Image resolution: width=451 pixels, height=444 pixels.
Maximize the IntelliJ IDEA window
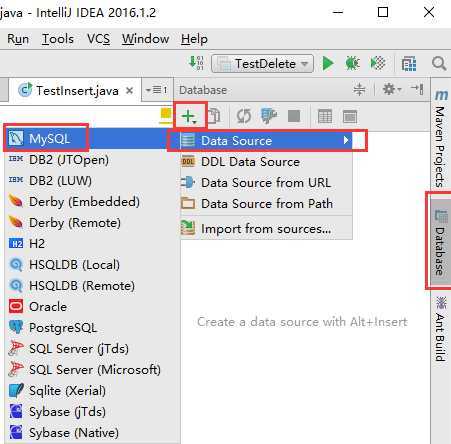383,12
